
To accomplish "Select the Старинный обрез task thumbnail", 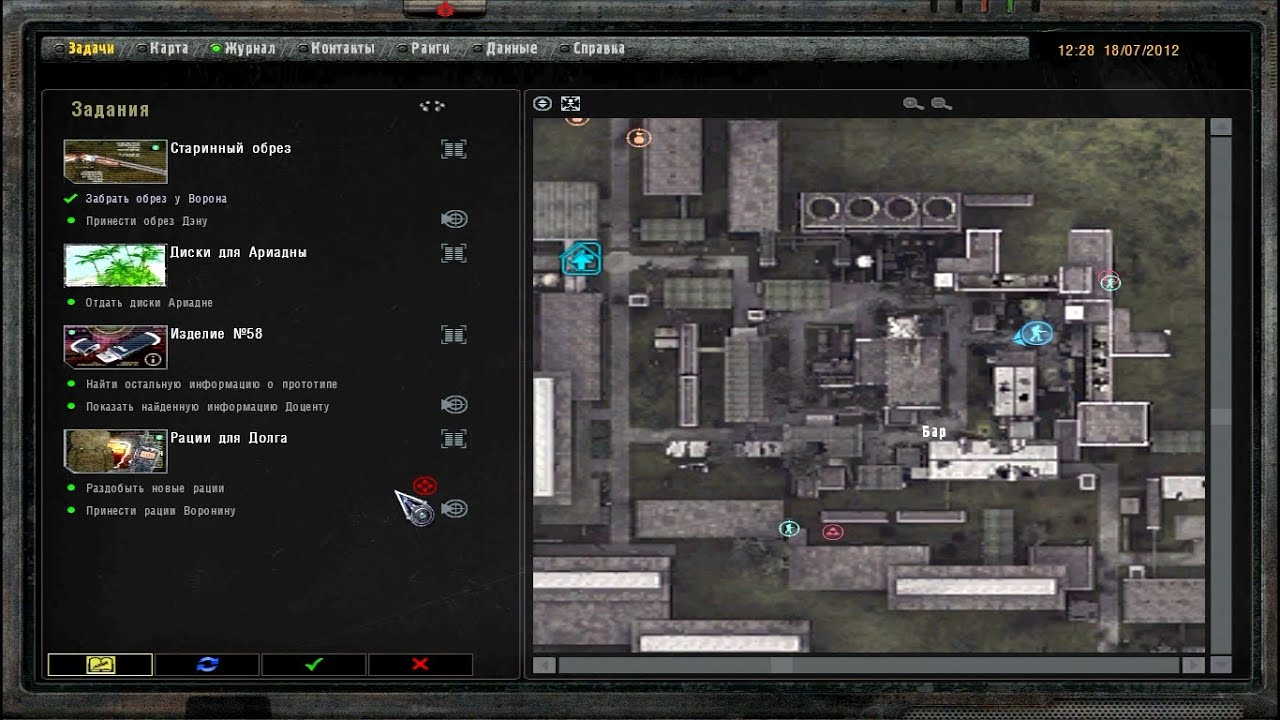I will [115, 161].
